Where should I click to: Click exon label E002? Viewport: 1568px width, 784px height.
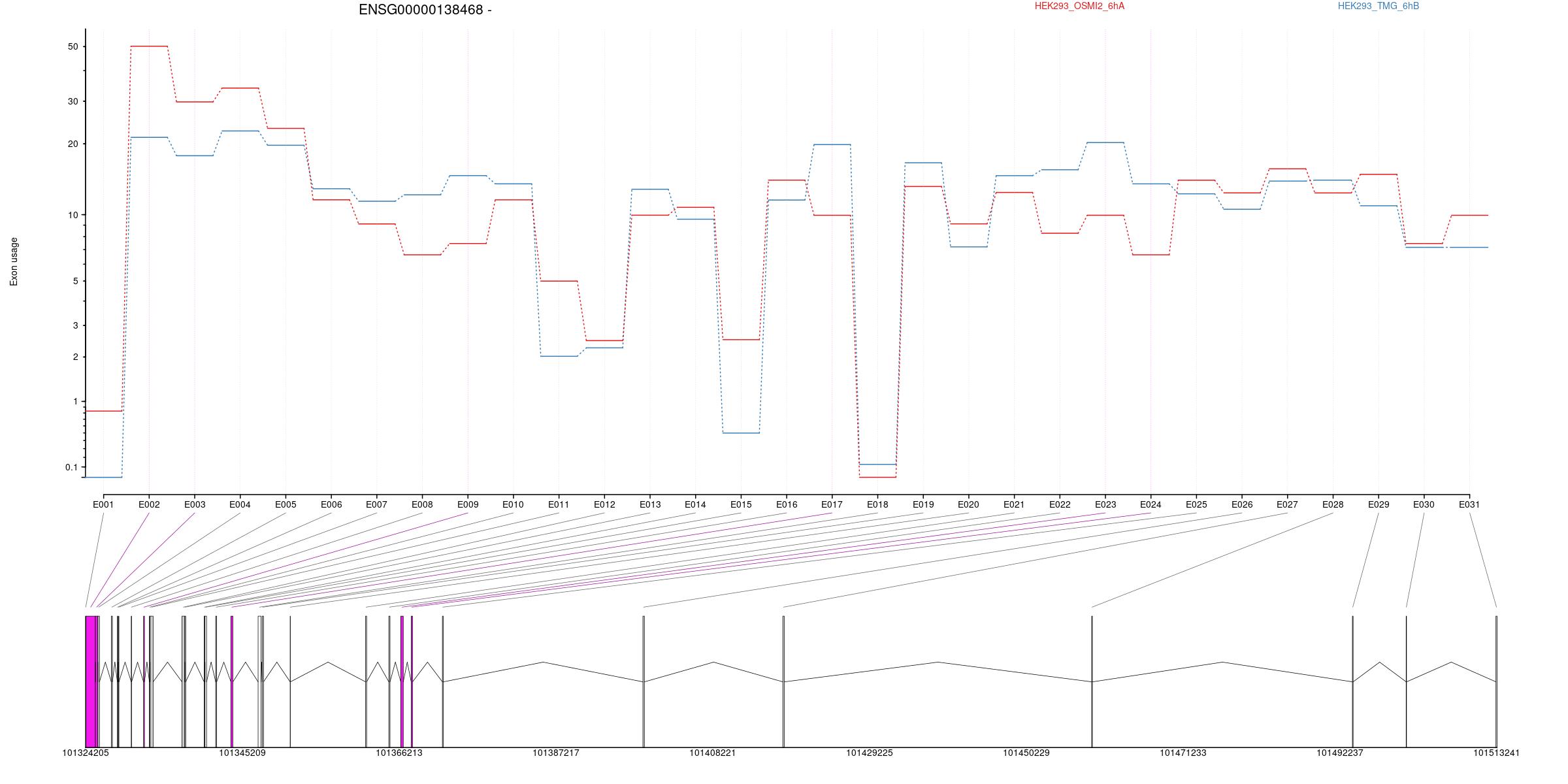click(x=149, y=504)
